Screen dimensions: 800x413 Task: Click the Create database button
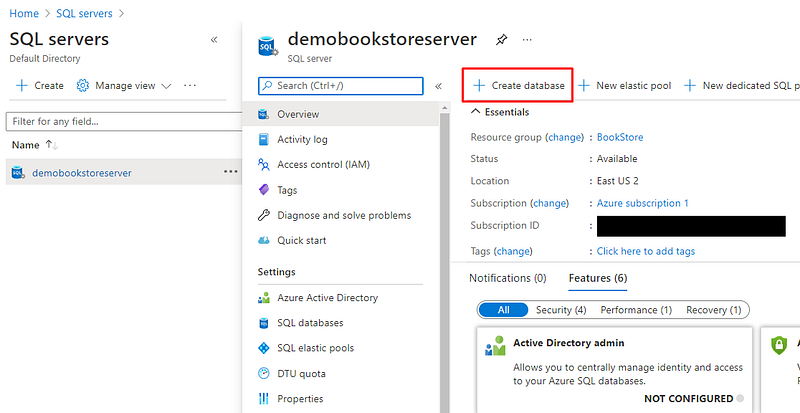pos(518,86)
